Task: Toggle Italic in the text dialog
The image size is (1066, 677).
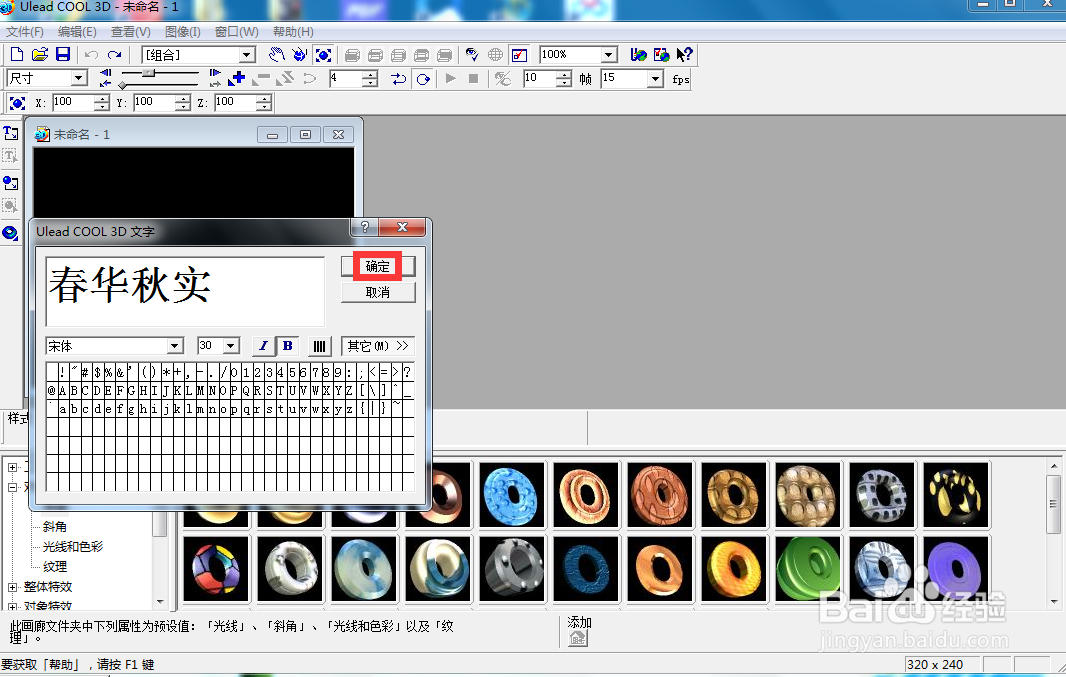Action: click(x=263, y=347)
